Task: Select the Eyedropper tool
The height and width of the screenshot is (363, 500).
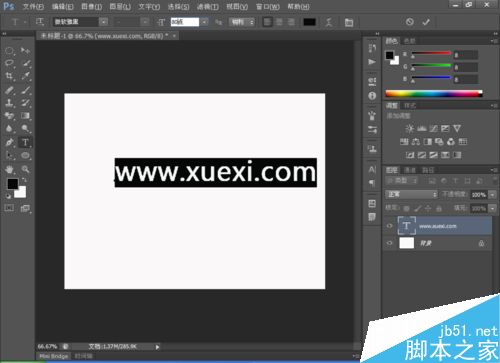Action: click(25, 76)
